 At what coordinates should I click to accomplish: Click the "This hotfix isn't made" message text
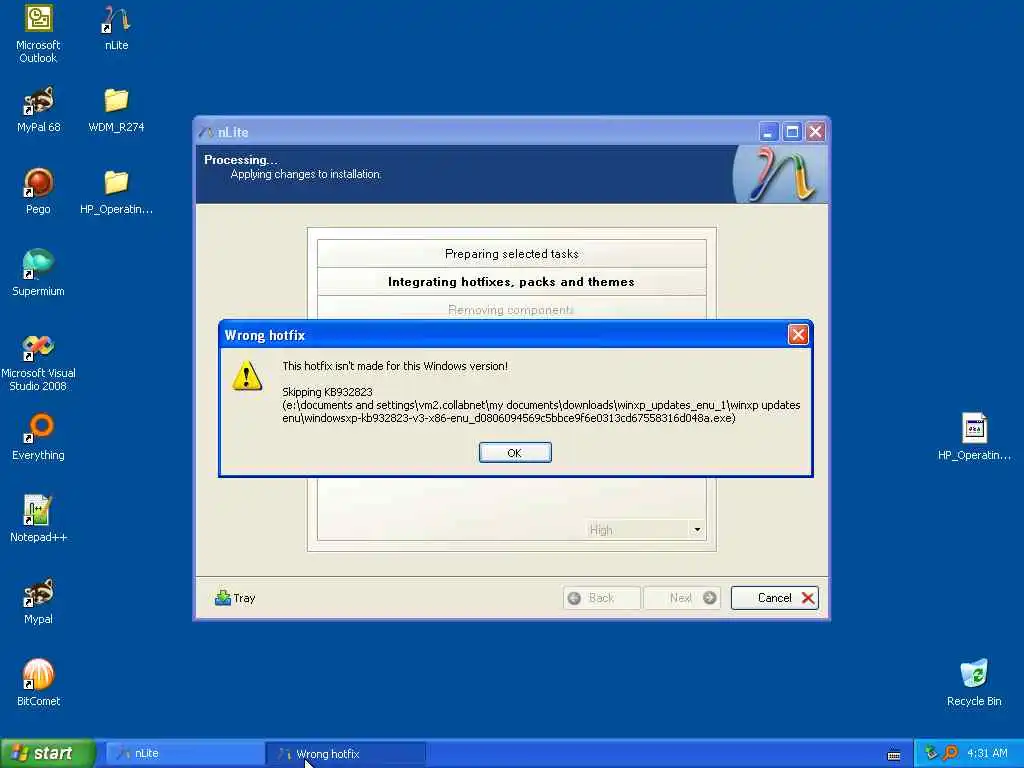coord(394,366)
